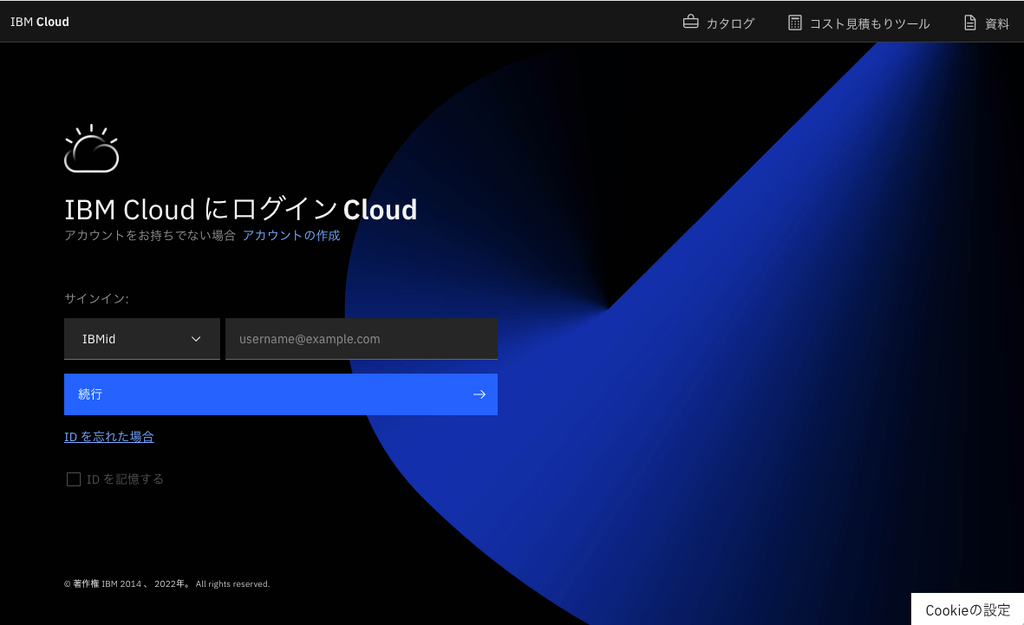The width and height of the screenshot is (1024, 625).
Task: Click the 続行 button to continue
Action: (x=281, y=394)
